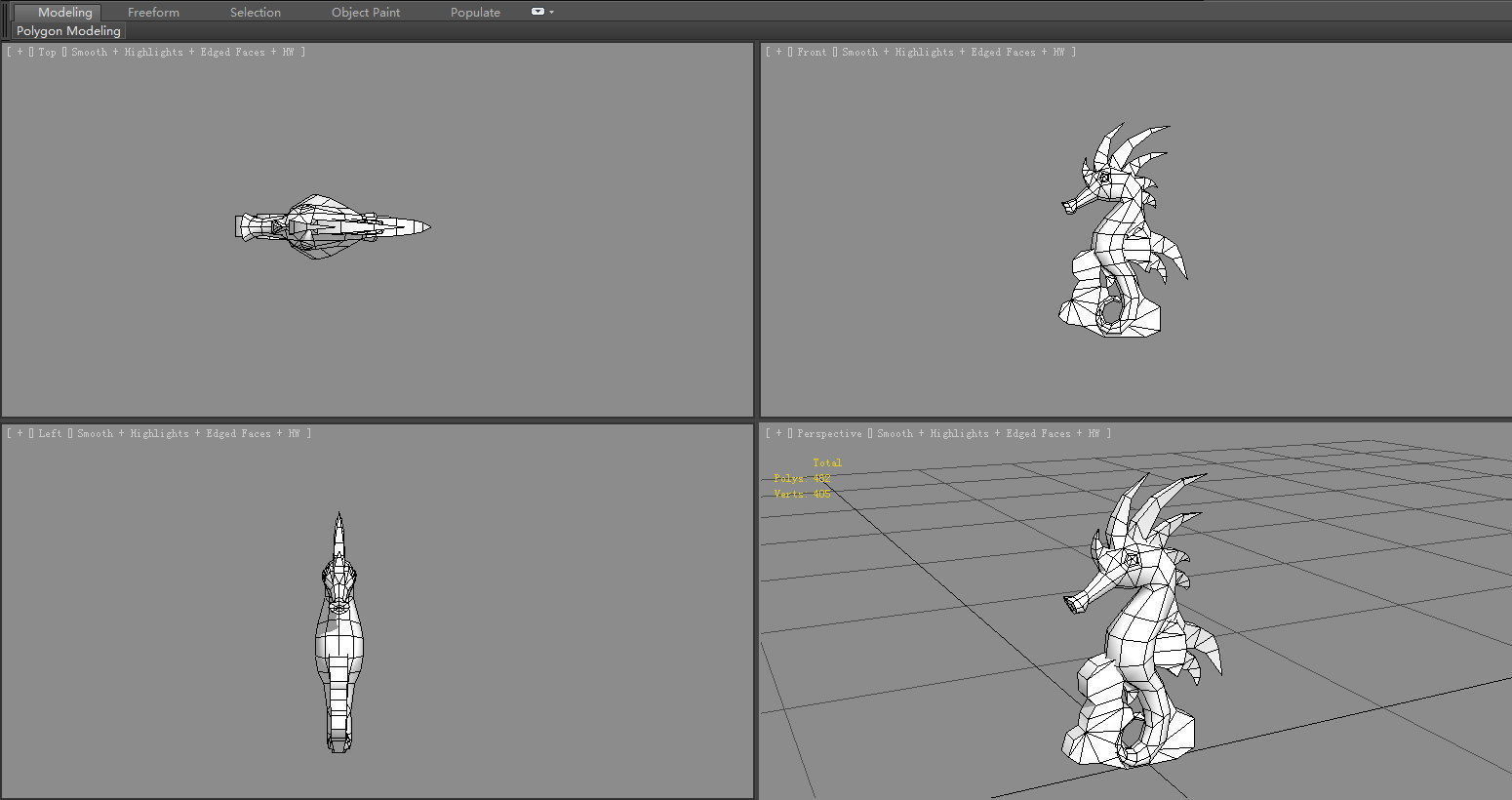The height and width of the screenshot is (800, 1512).
Task: Switch to the Populate ribbon tab
Action: click(x=475, y=13)
